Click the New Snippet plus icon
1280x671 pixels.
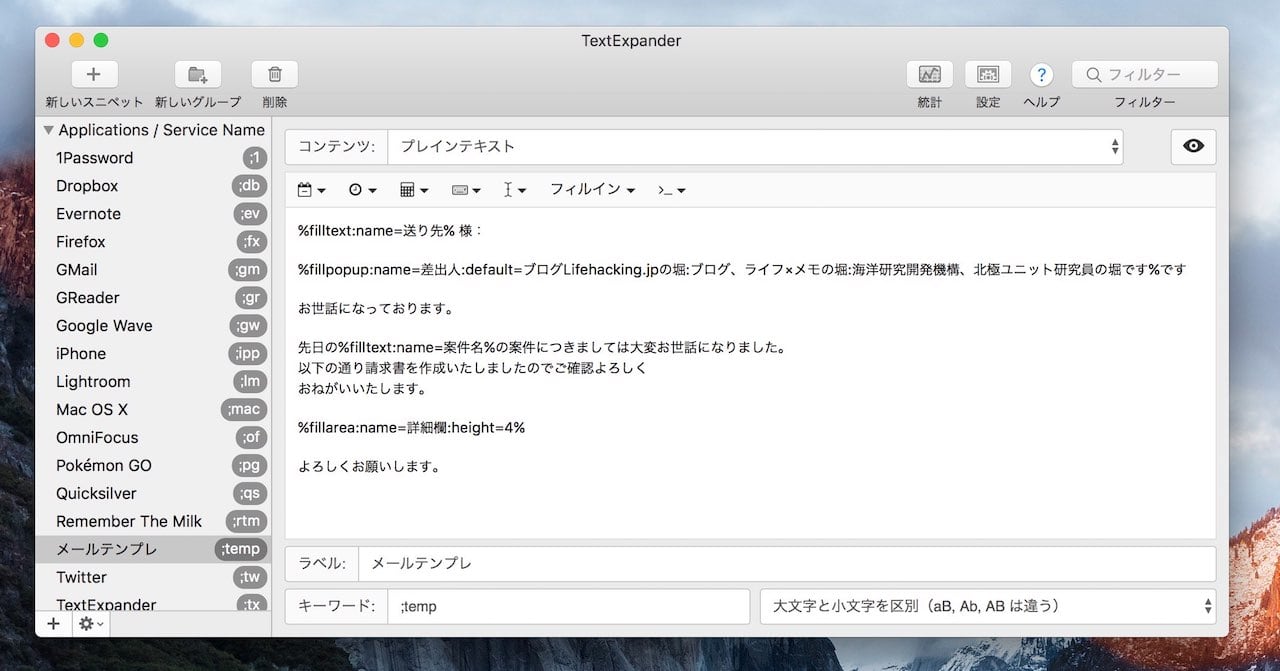click(94, 74)
